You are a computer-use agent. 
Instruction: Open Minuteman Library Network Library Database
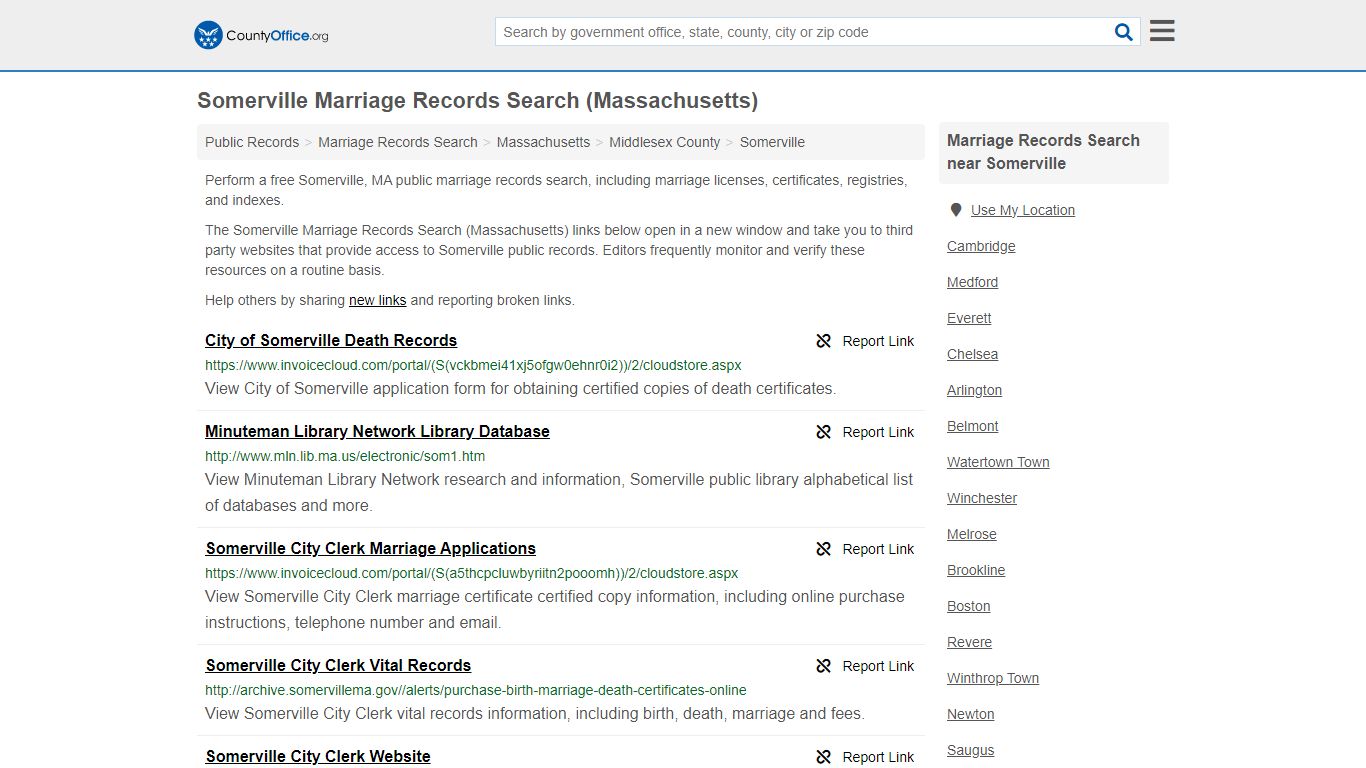click(x=377, y=431)
